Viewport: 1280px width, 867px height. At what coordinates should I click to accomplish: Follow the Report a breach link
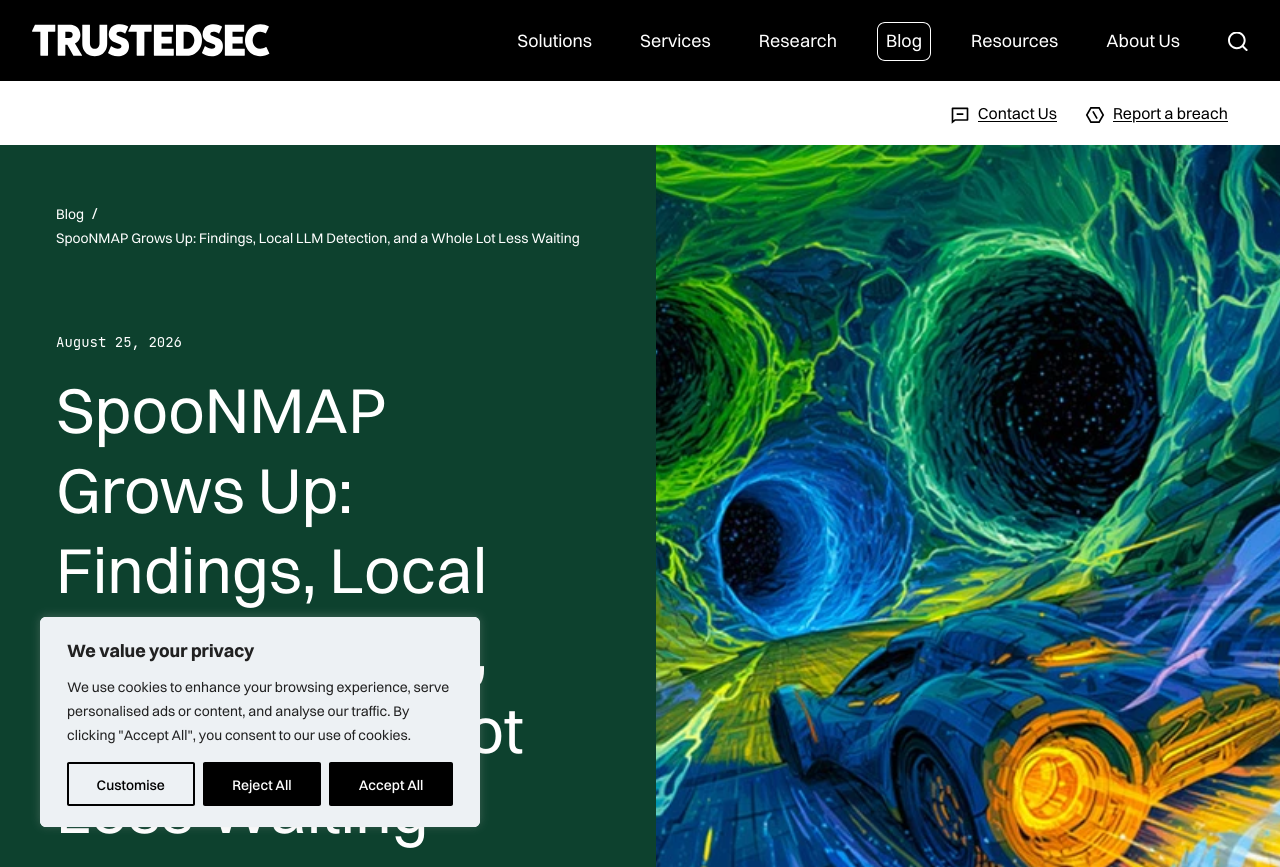click(x=1170, y=114)
